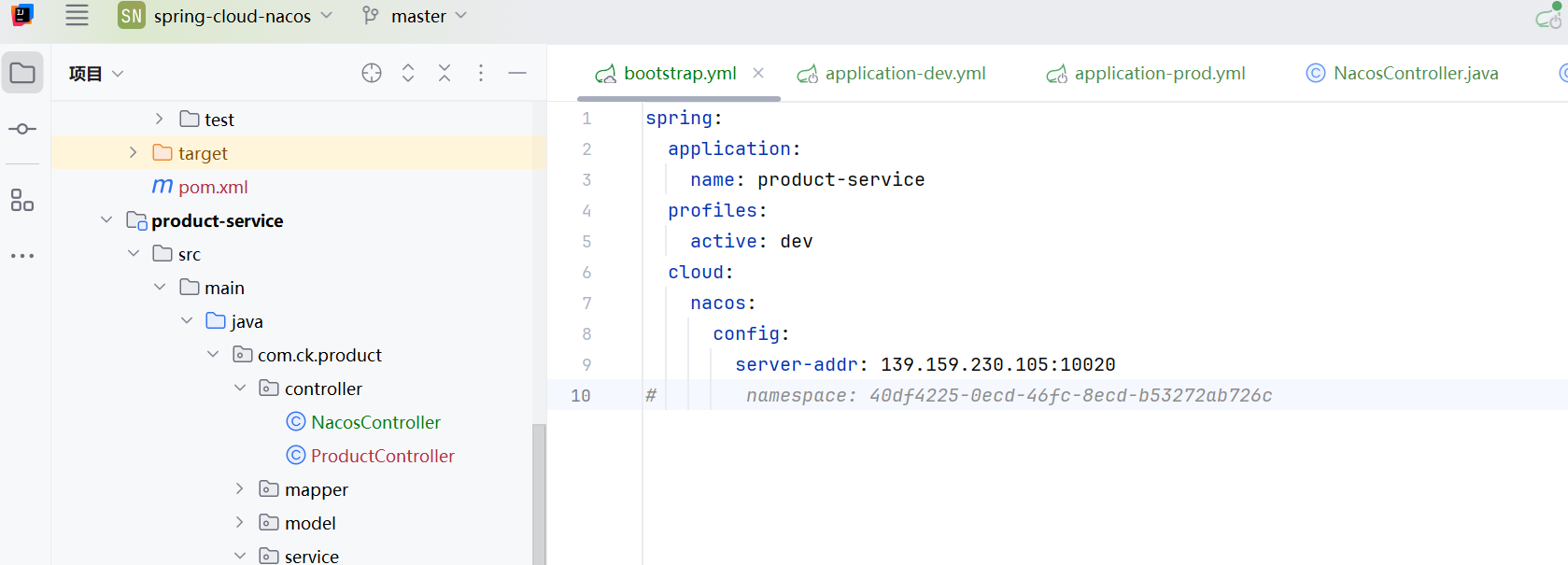Click product-service module folder icon
This screenshot has height=565, width=1568.
click(x=136, y=220)
